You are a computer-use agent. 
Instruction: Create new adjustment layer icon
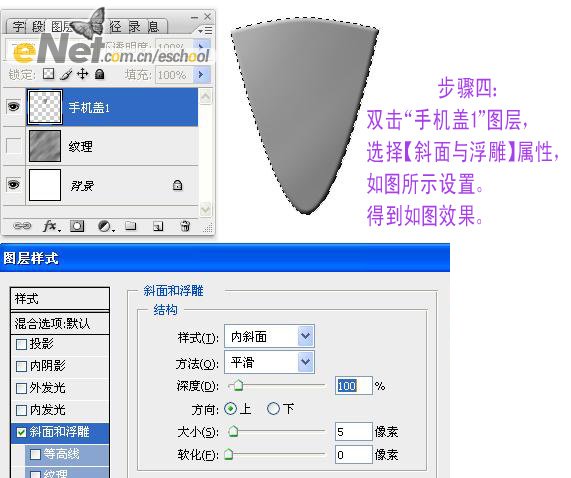click(x=106, y=226)
